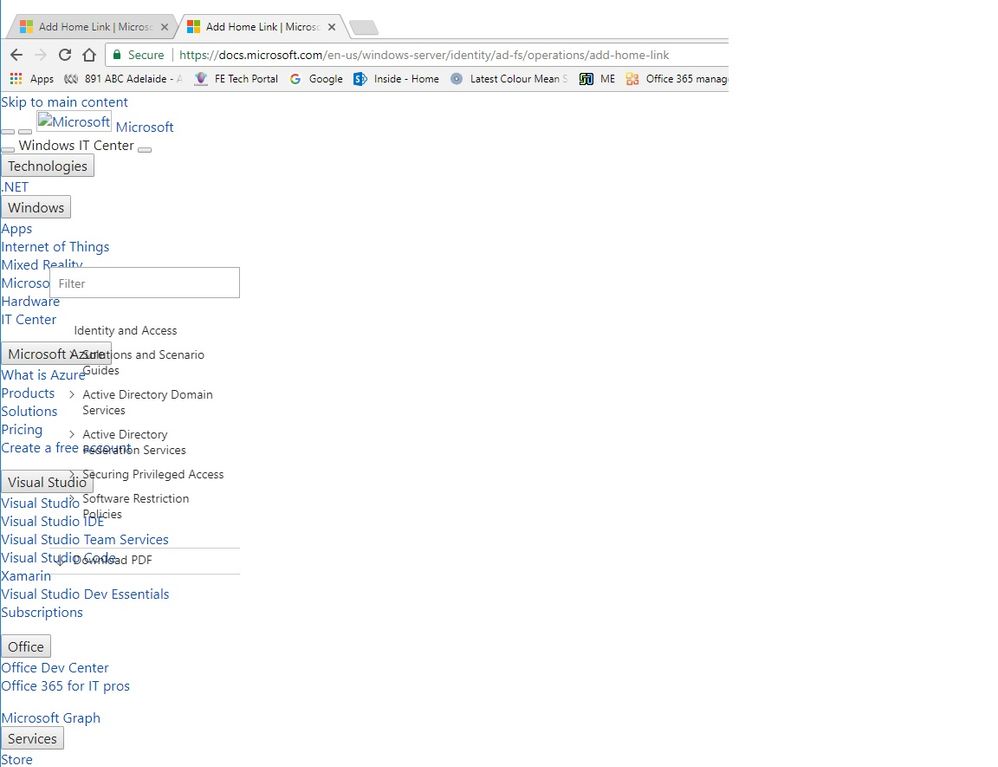Open the IT Center link
This screenshot has width=998, height=767.
pyautogui.click(x=29, y=320)
